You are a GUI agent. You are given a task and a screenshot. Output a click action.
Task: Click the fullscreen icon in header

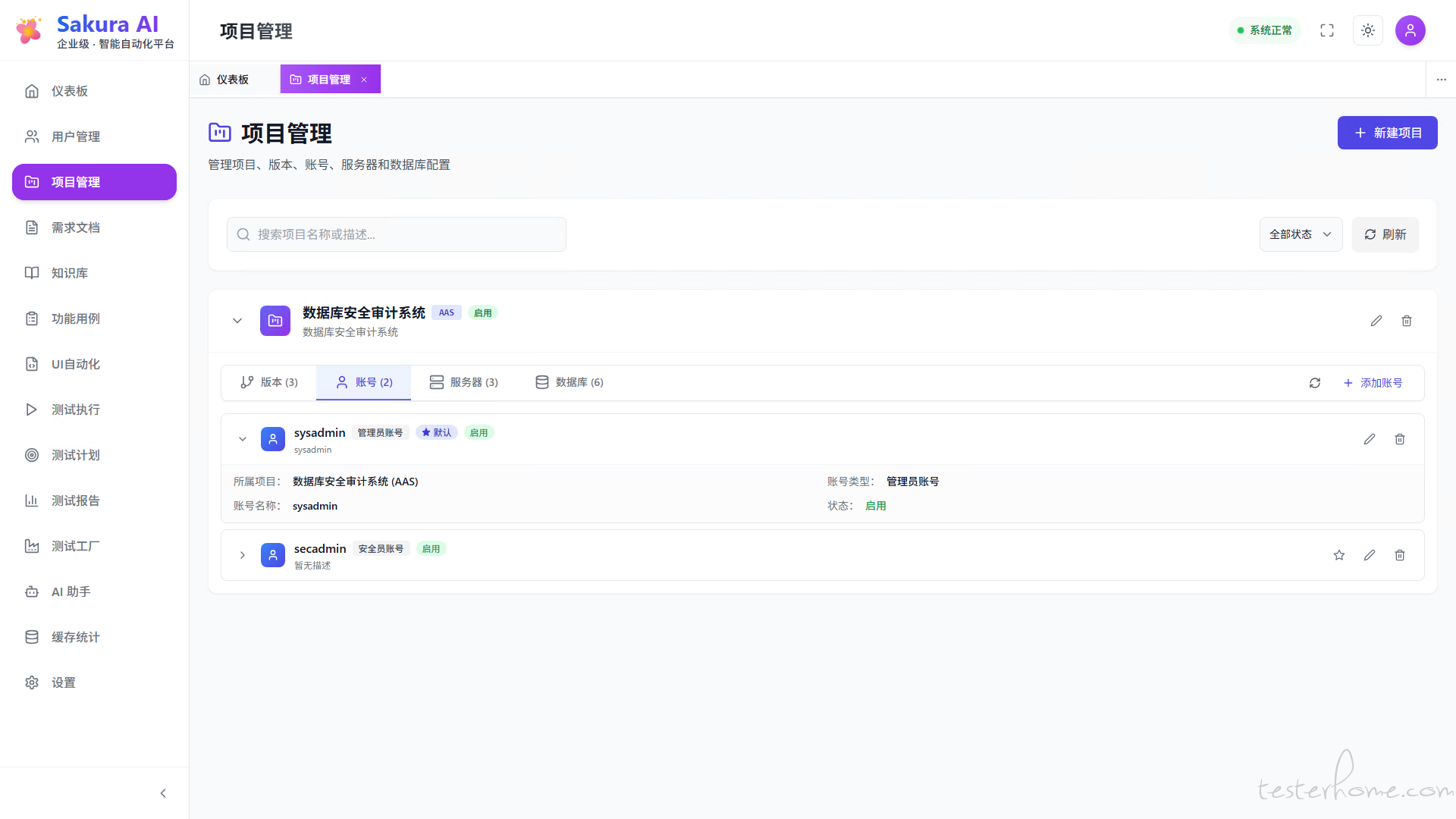point(1327,30)
